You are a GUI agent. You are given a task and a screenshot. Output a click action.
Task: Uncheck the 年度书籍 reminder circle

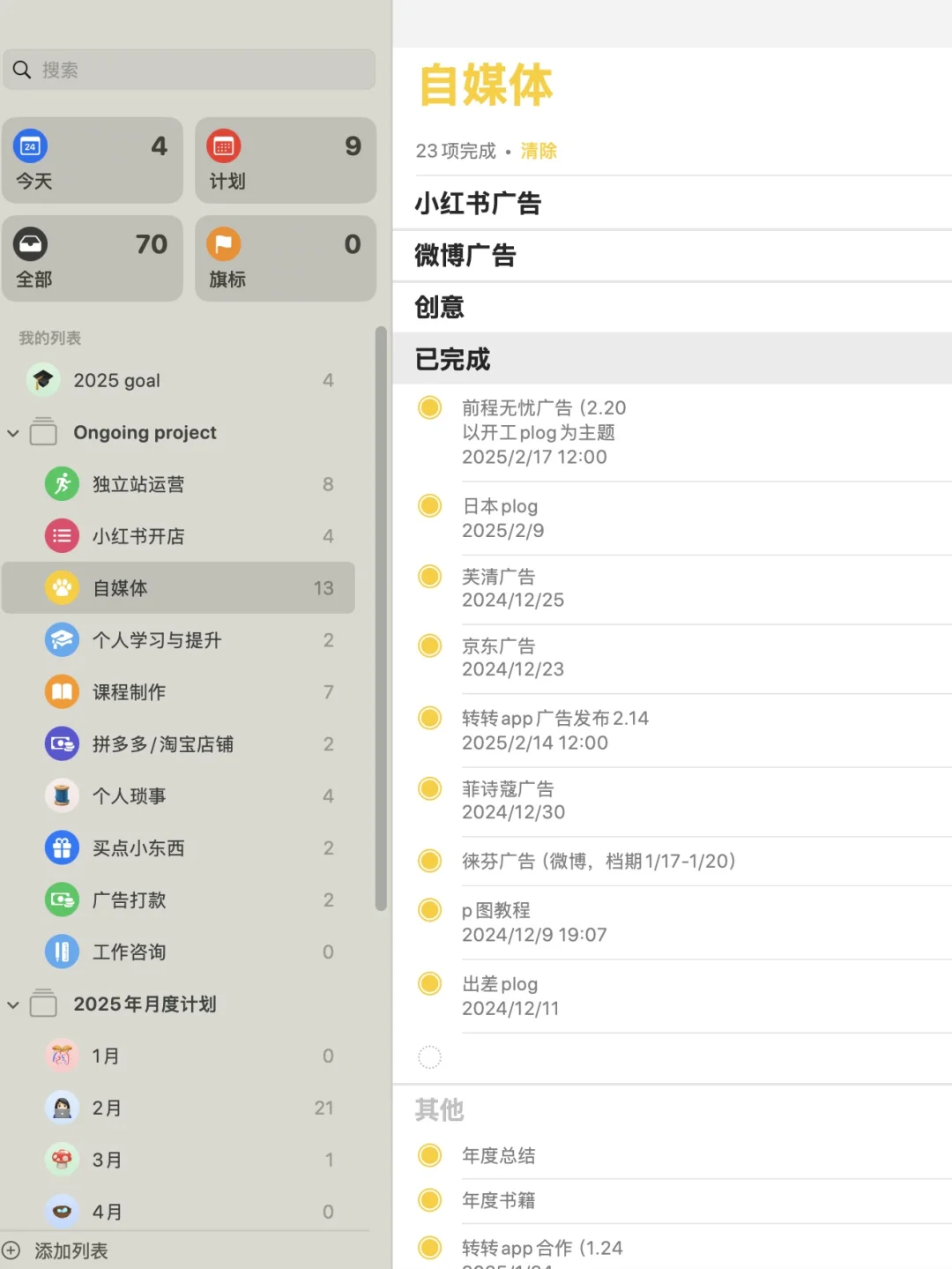(429, 1200)
